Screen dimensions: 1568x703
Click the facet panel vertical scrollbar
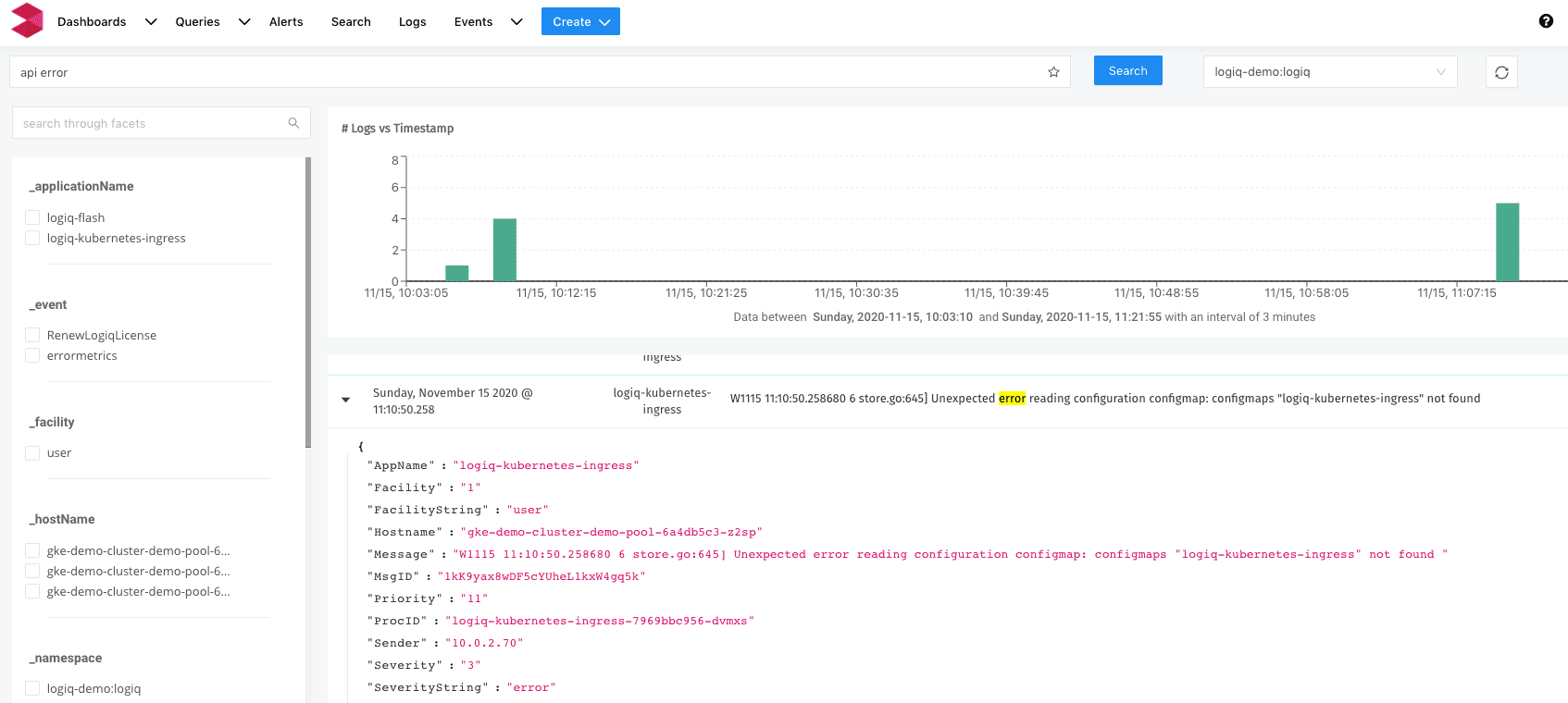[308, 302]
